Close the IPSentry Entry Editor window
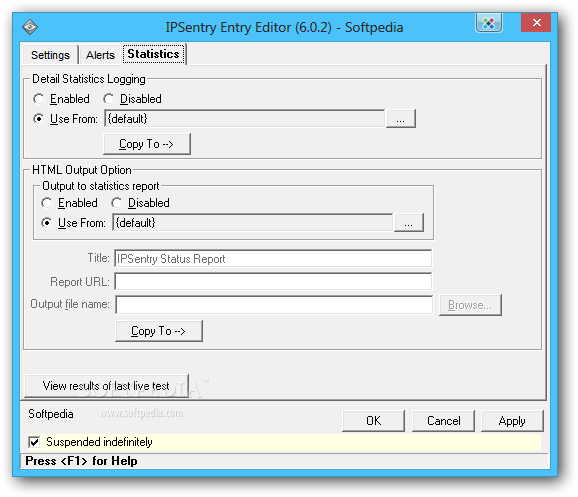The height and width of the screenshot is (497, 578). click(536, 23)
